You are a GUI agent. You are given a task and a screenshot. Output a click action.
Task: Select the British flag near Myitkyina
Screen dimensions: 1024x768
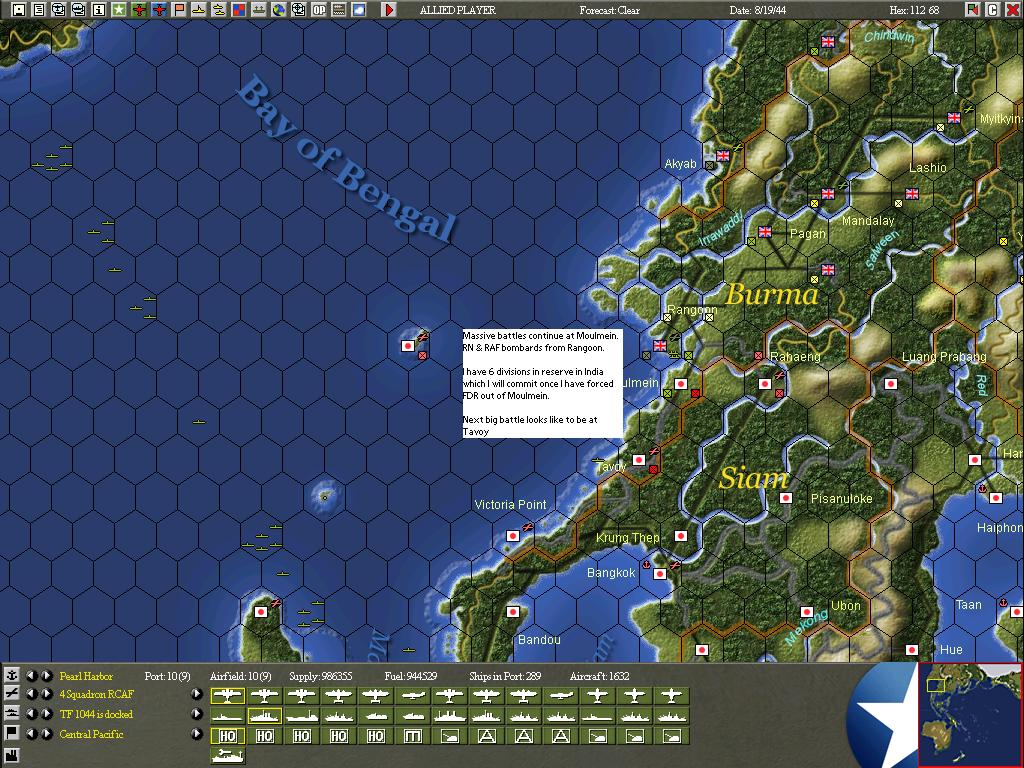pyautogui.click(x=954, y=118)
